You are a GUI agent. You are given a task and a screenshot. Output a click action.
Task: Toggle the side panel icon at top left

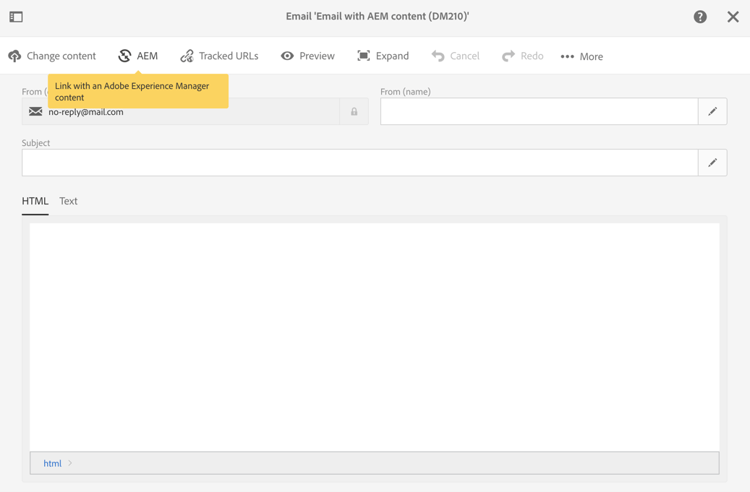point(16,17)
